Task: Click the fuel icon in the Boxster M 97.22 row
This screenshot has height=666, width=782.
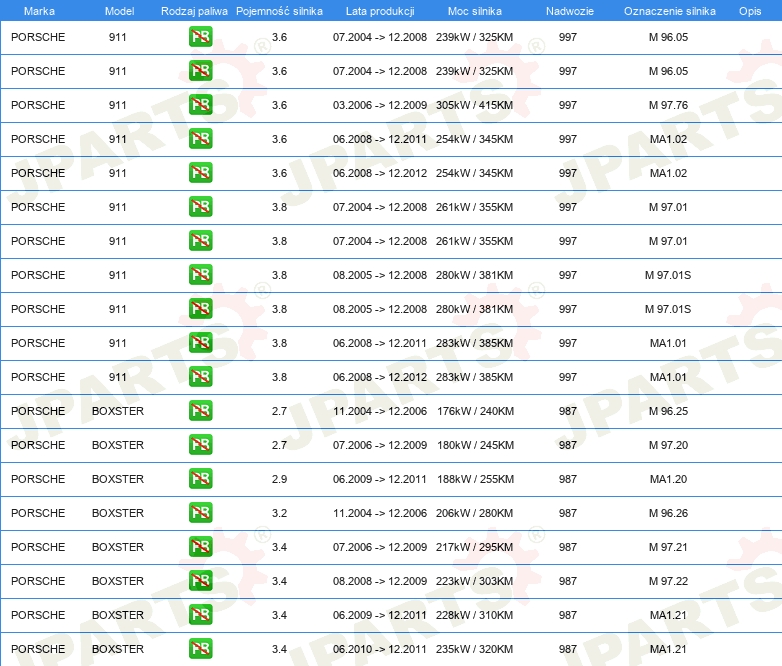Action: [200, 581]
